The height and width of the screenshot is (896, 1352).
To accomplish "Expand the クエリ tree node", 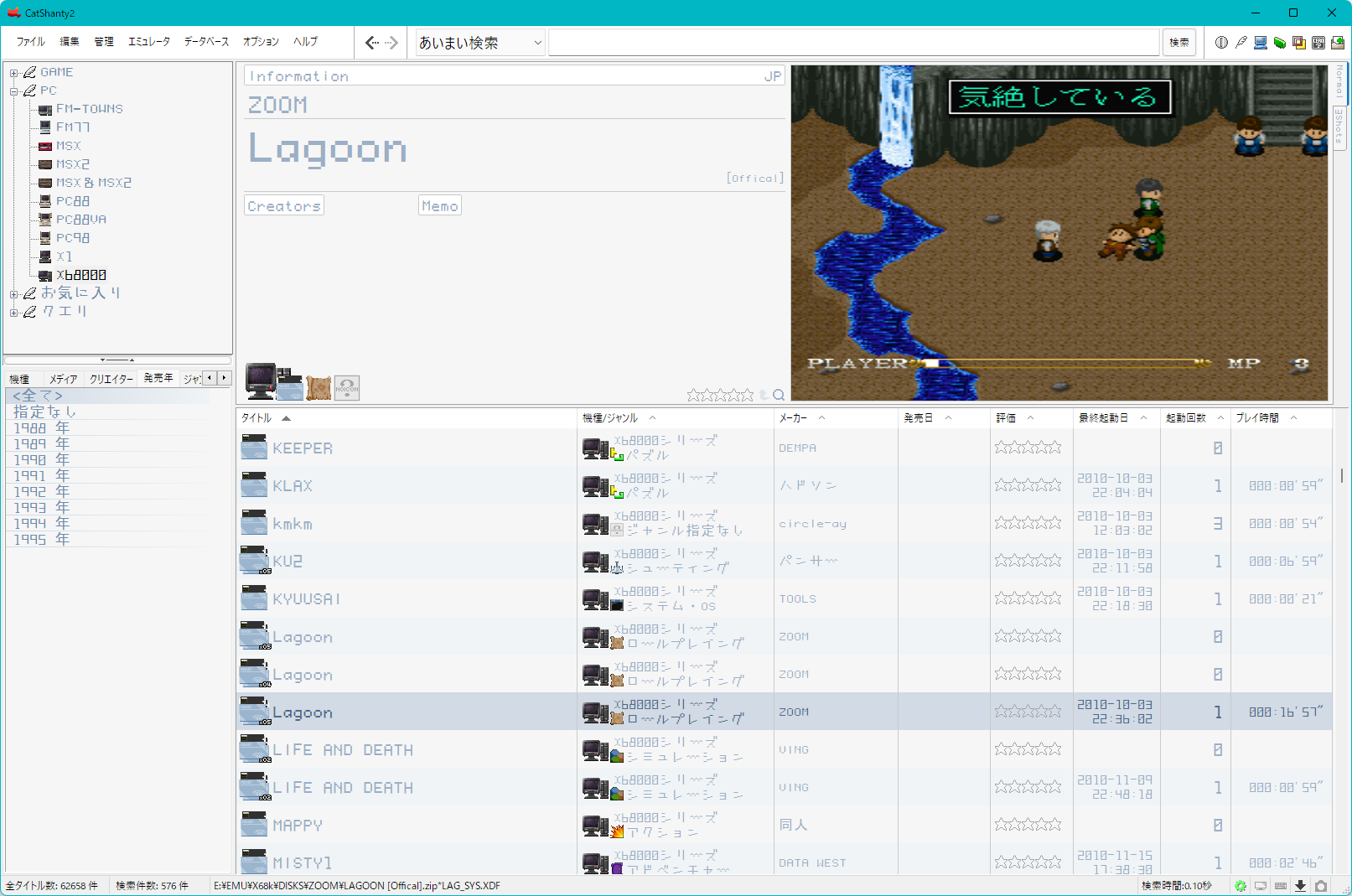I will (x=13, y=313).
